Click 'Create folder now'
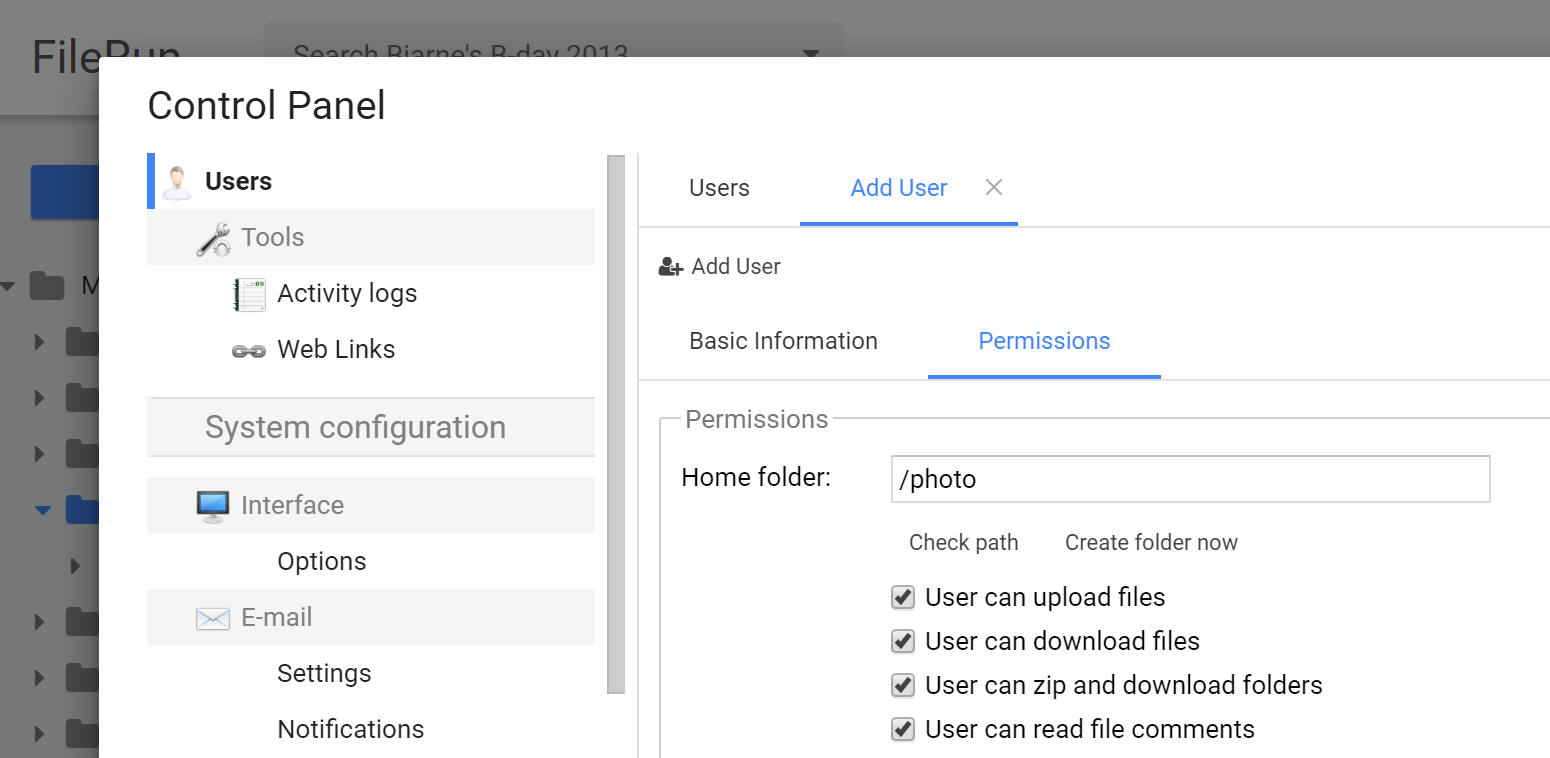The width and height of the screenshot is (1550, 758). 1150,542
